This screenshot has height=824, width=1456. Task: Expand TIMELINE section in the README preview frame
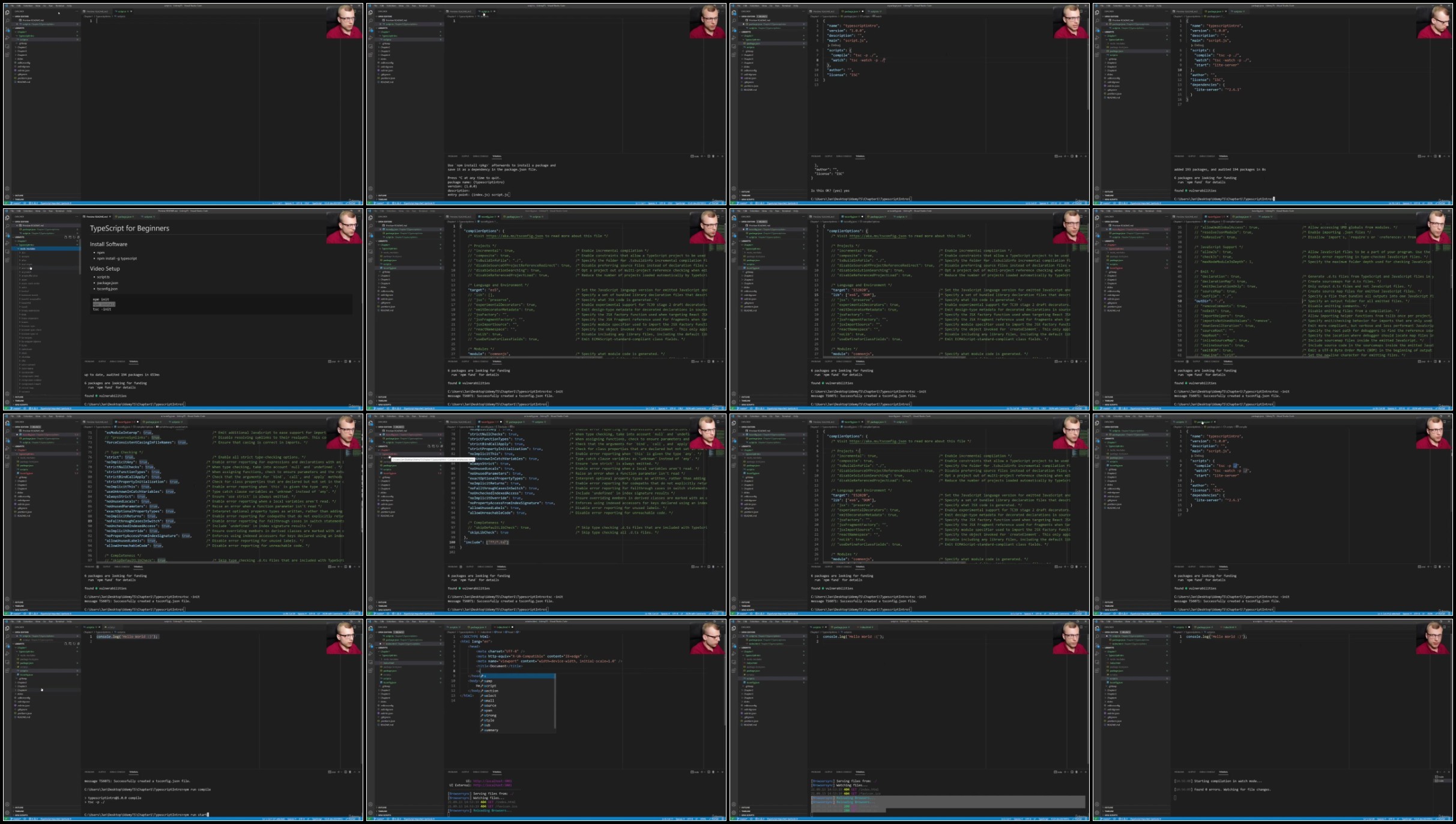tap(47, 401)
